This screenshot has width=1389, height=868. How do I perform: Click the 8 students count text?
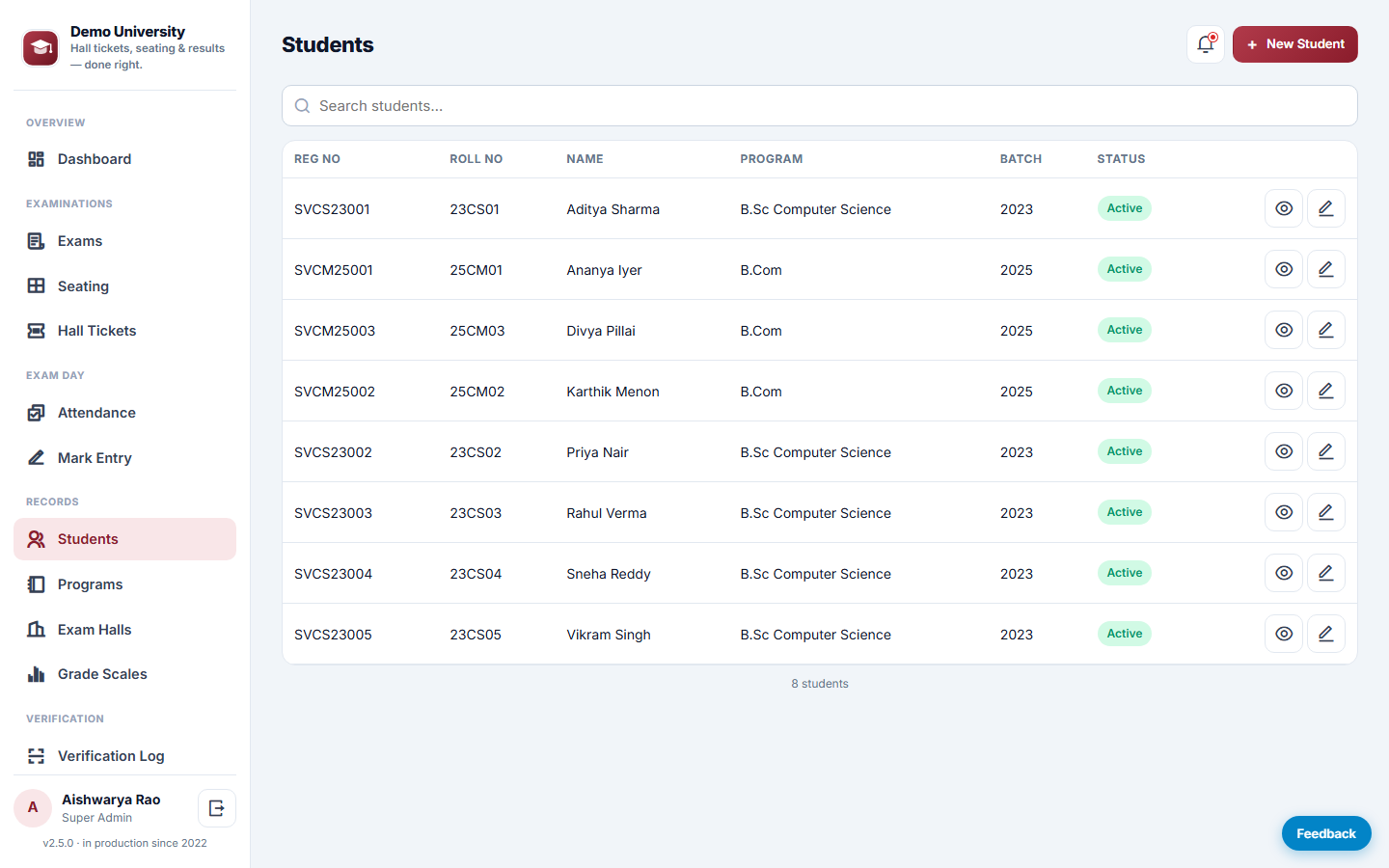(x=820, y=684)
